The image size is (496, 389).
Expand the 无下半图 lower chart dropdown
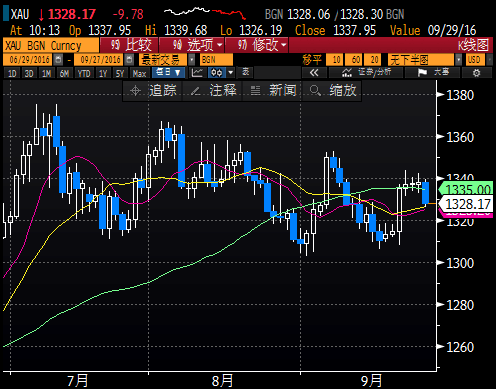coord(459,60)
